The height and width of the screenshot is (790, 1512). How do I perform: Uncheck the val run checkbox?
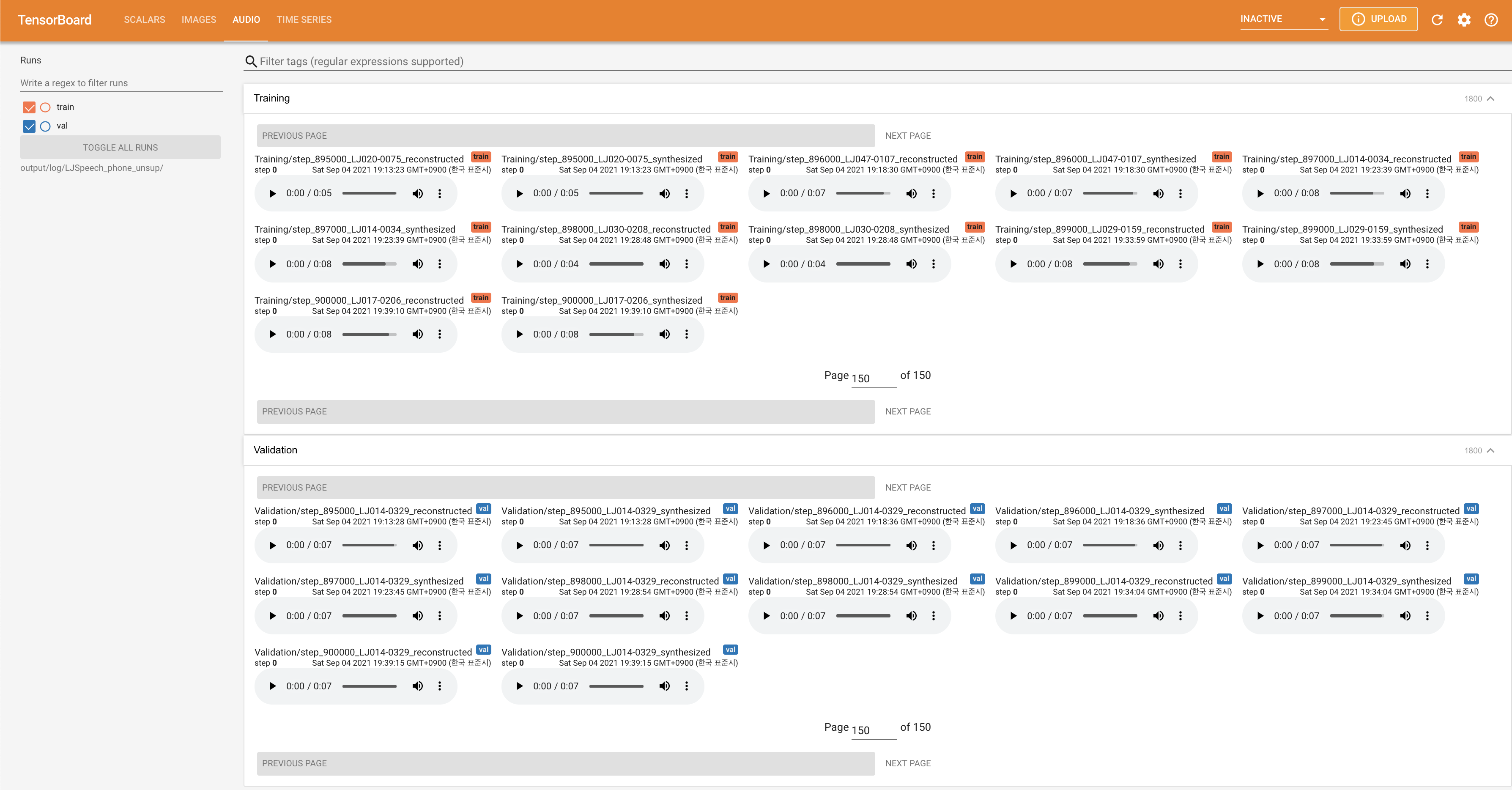pos(29,126)
